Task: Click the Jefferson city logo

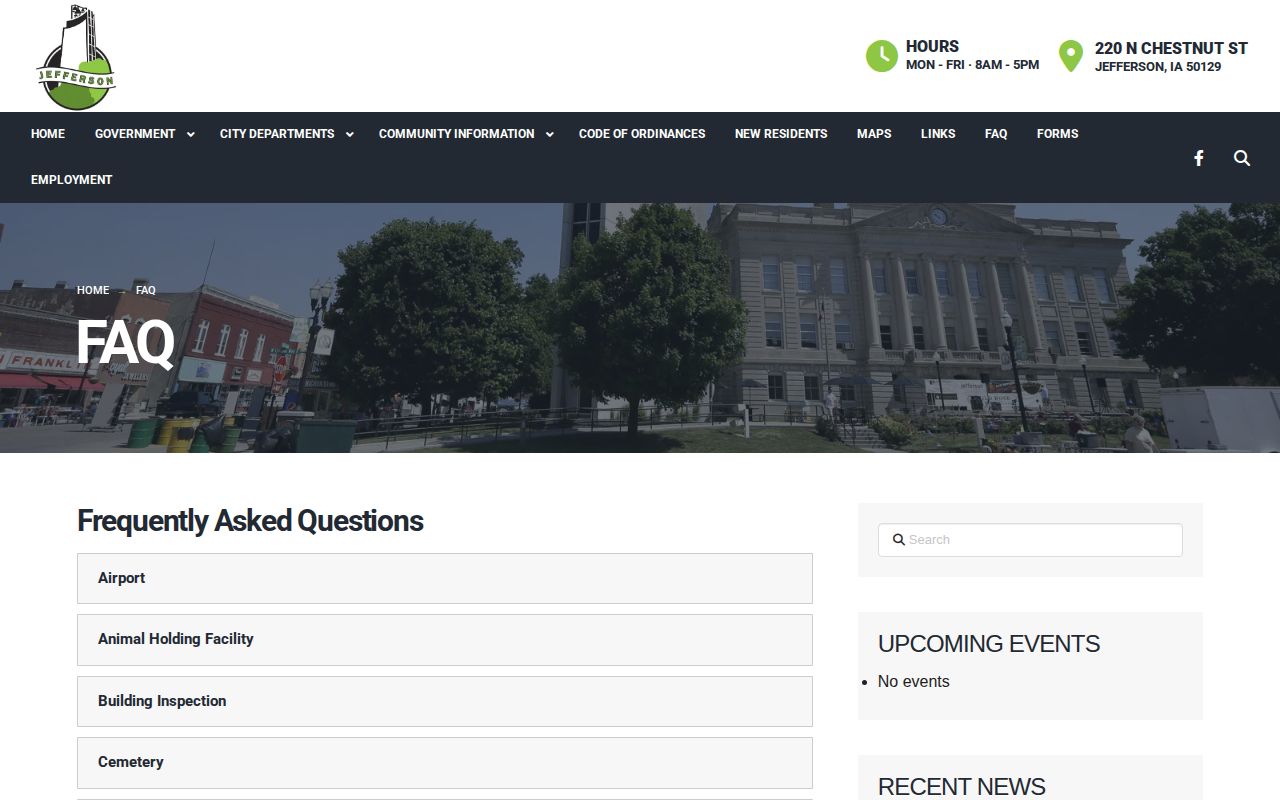Action: tap(76, 57)
